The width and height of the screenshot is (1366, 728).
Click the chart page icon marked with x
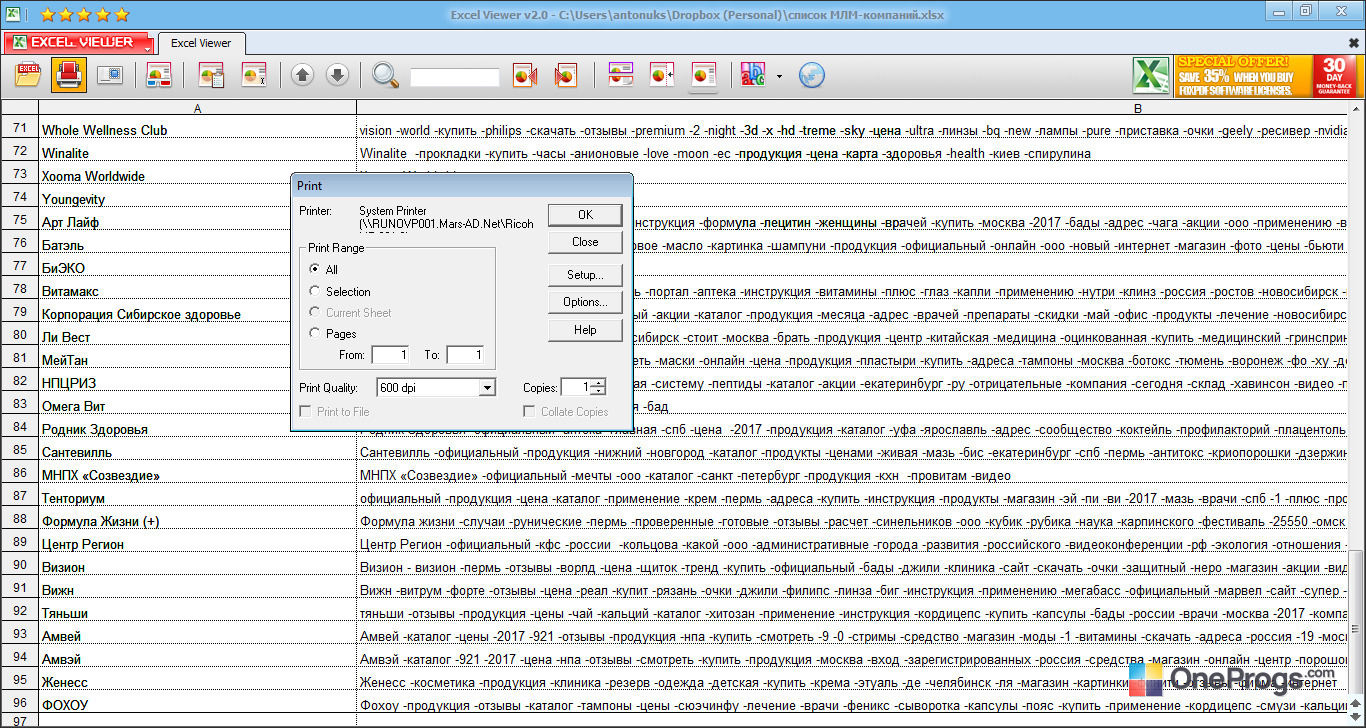click(x=254, y=75)
